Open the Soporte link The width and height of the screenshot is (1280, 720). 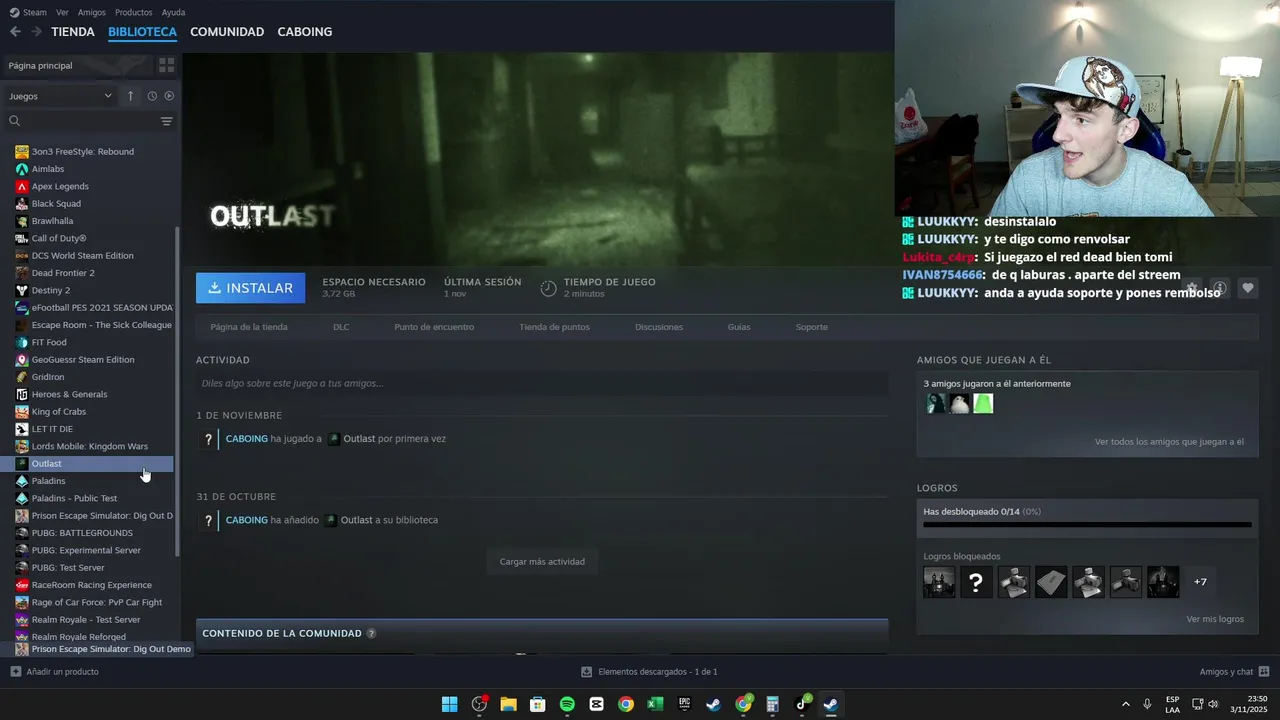pos(811,327)
